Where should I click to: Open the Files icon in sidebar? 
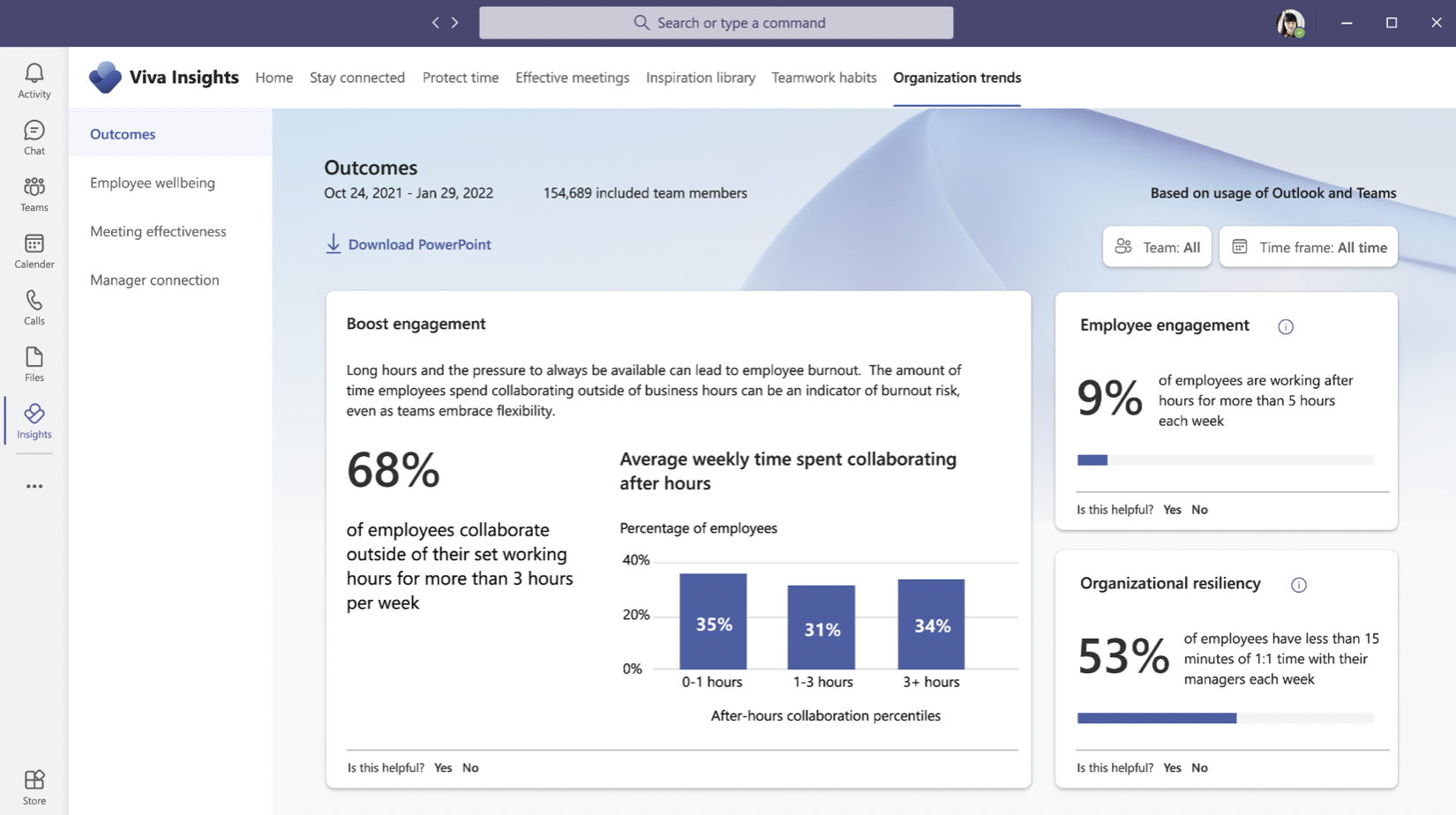pos(34,364)
